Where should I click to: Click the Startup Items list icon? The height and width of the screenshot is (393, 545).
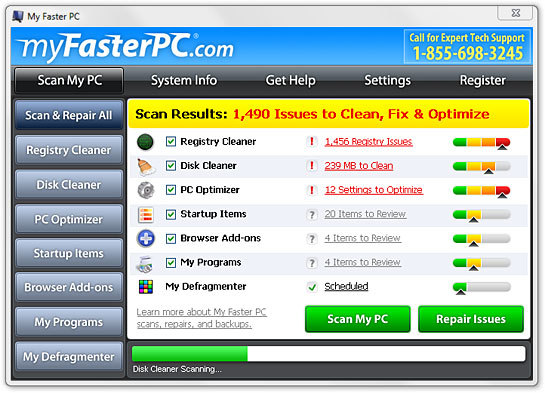146,214
